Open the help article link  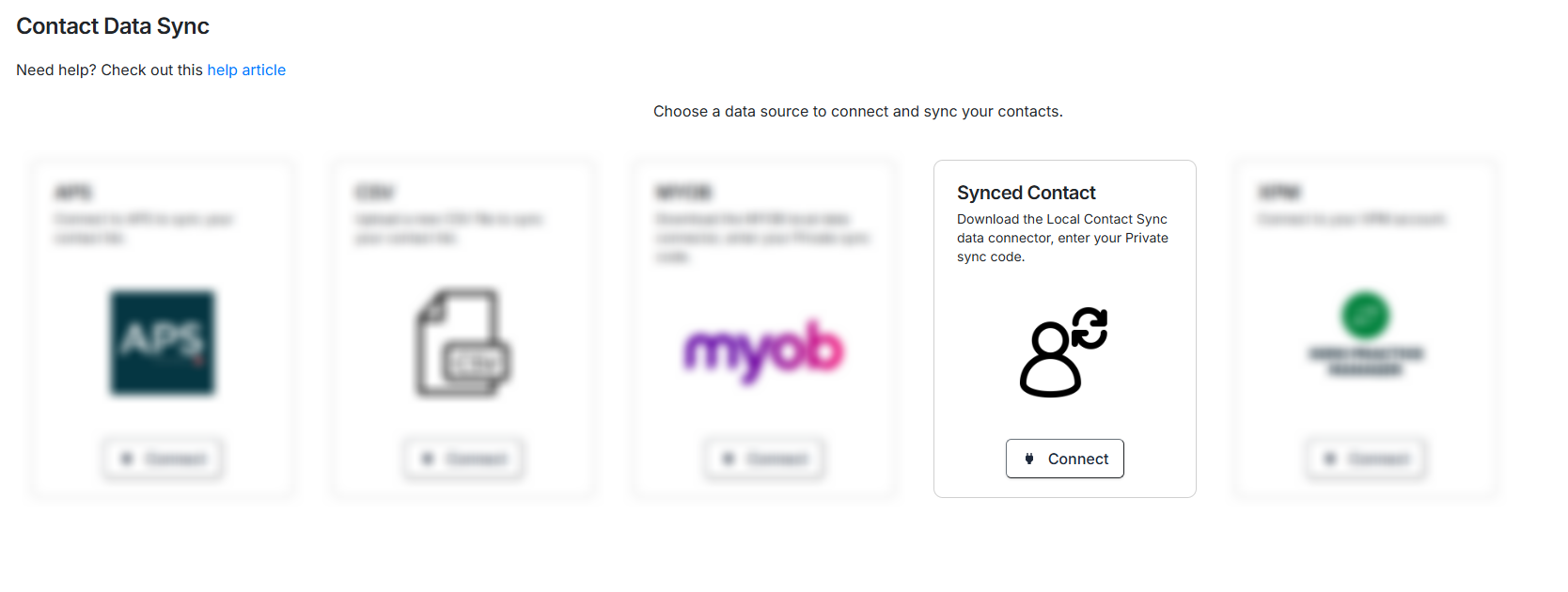[246, 70]
